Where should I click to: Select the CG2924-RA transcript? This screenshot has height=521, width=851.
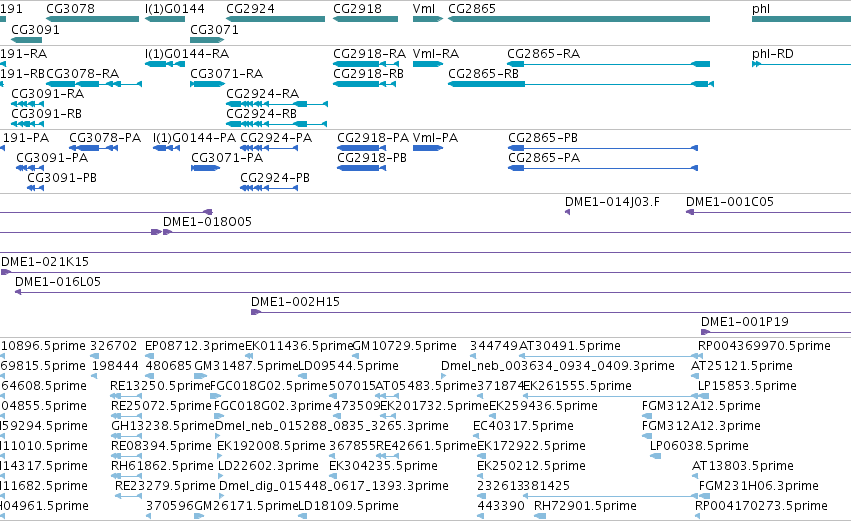(x=277, y=104)
